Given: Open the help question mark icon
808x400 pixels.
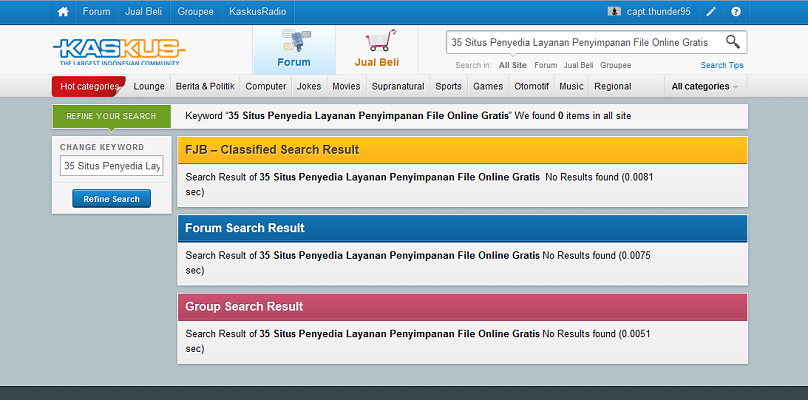Looking at the screenshot, I should pyautogui.click(x=736, y=12).
